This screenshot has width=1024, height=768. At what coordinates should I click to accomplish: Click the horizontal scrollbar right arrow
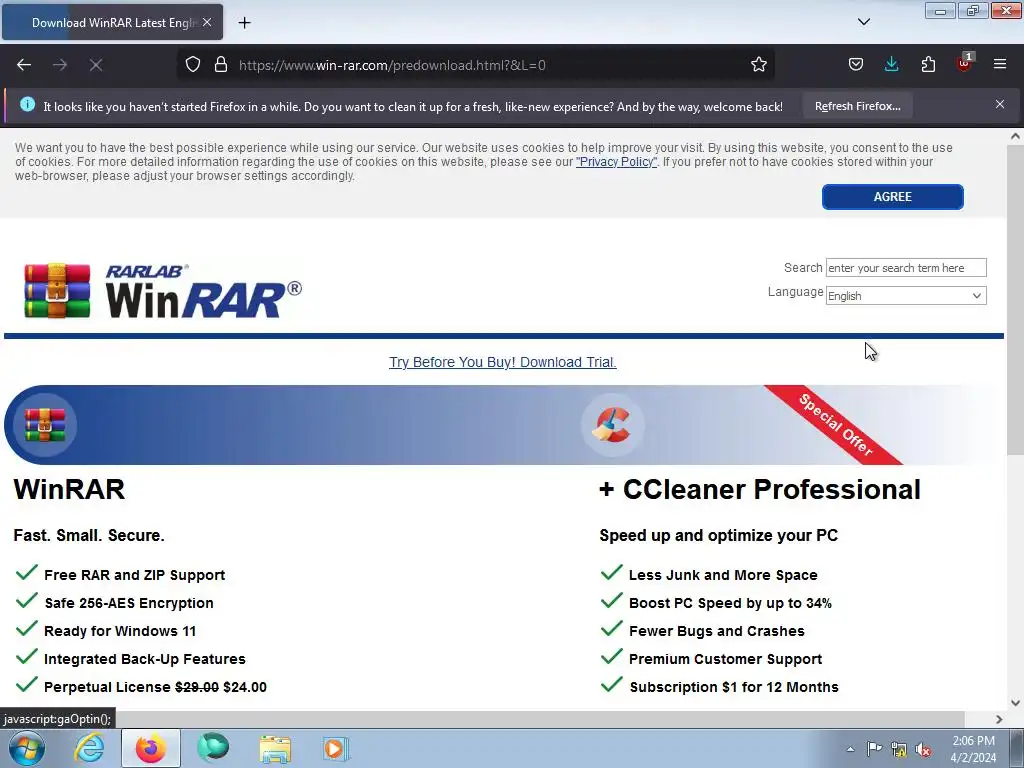[x=999, y=719]
